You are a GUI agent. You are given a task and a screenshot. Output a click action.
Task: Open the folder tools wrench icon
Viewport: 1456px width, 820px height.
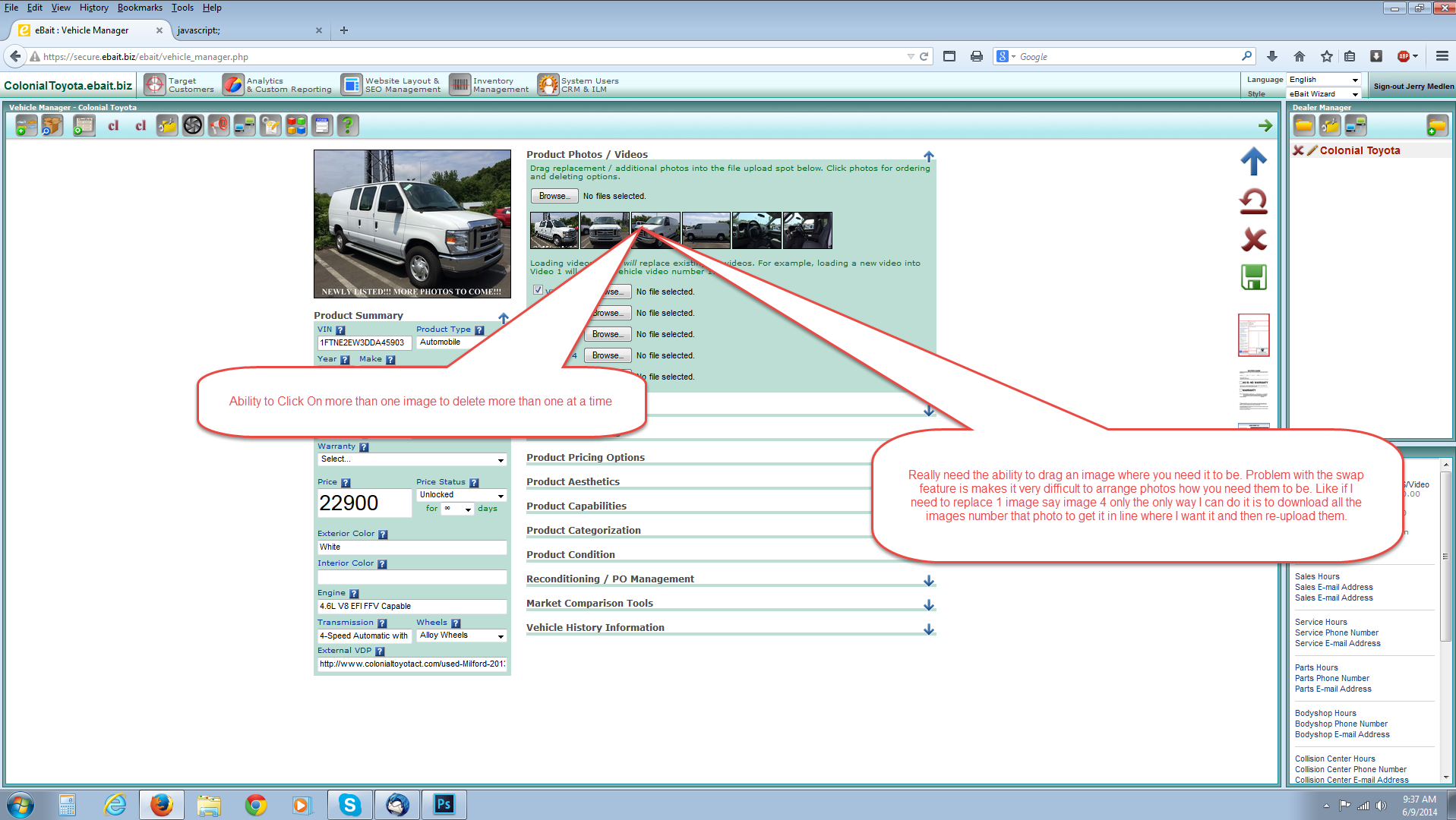point(167,125)
